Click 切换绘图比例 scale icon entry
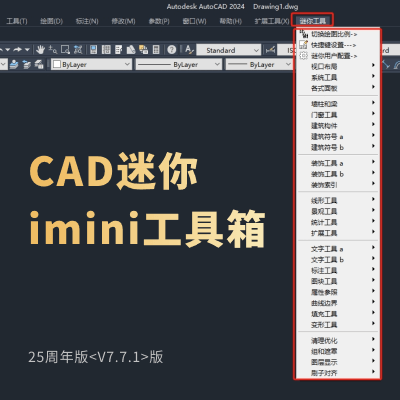The image size is (400, 400). pyautogui.click(x=337, y=34)
